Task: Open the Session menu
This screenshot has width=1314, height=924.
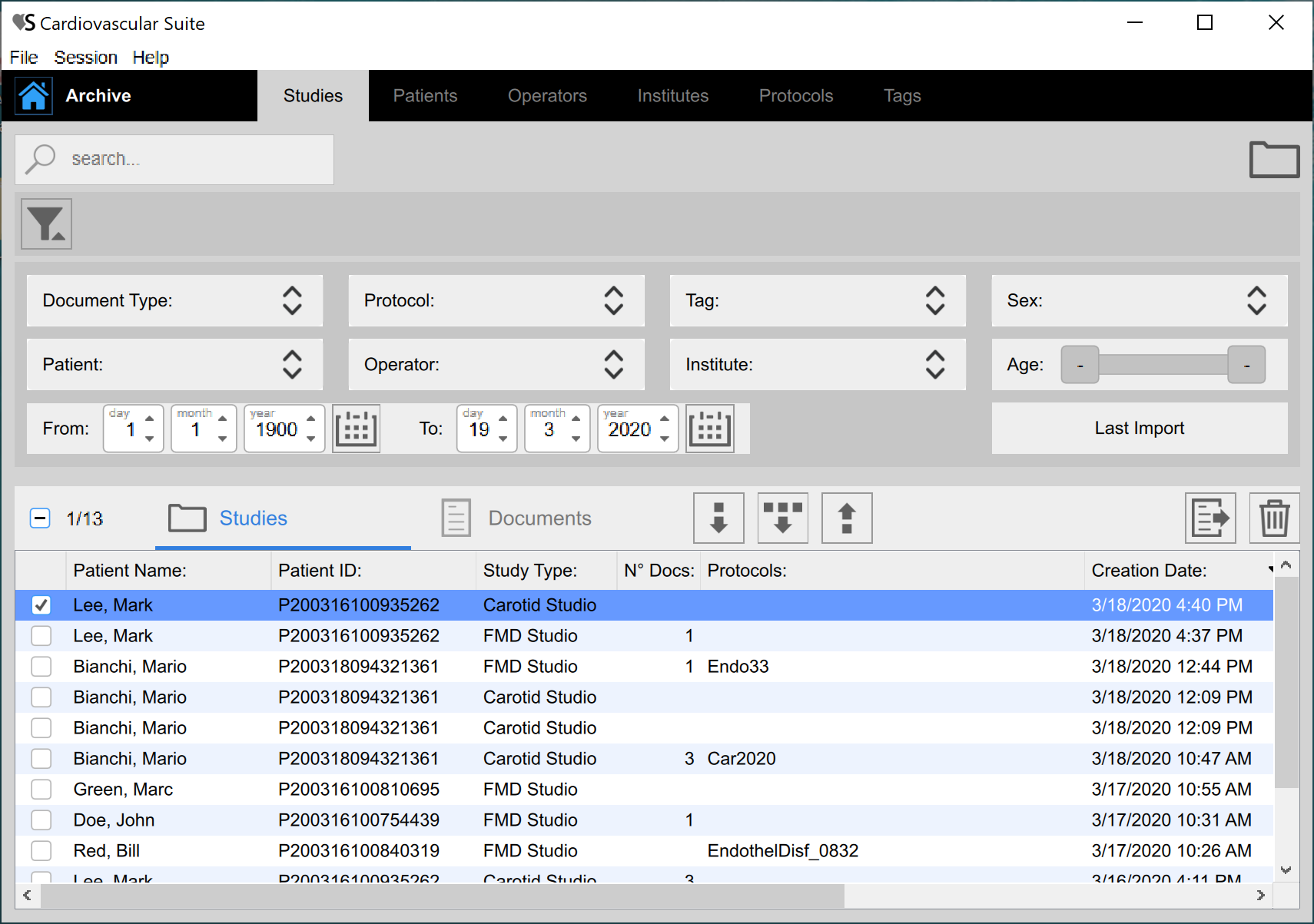Action: [x=85, y=58]
